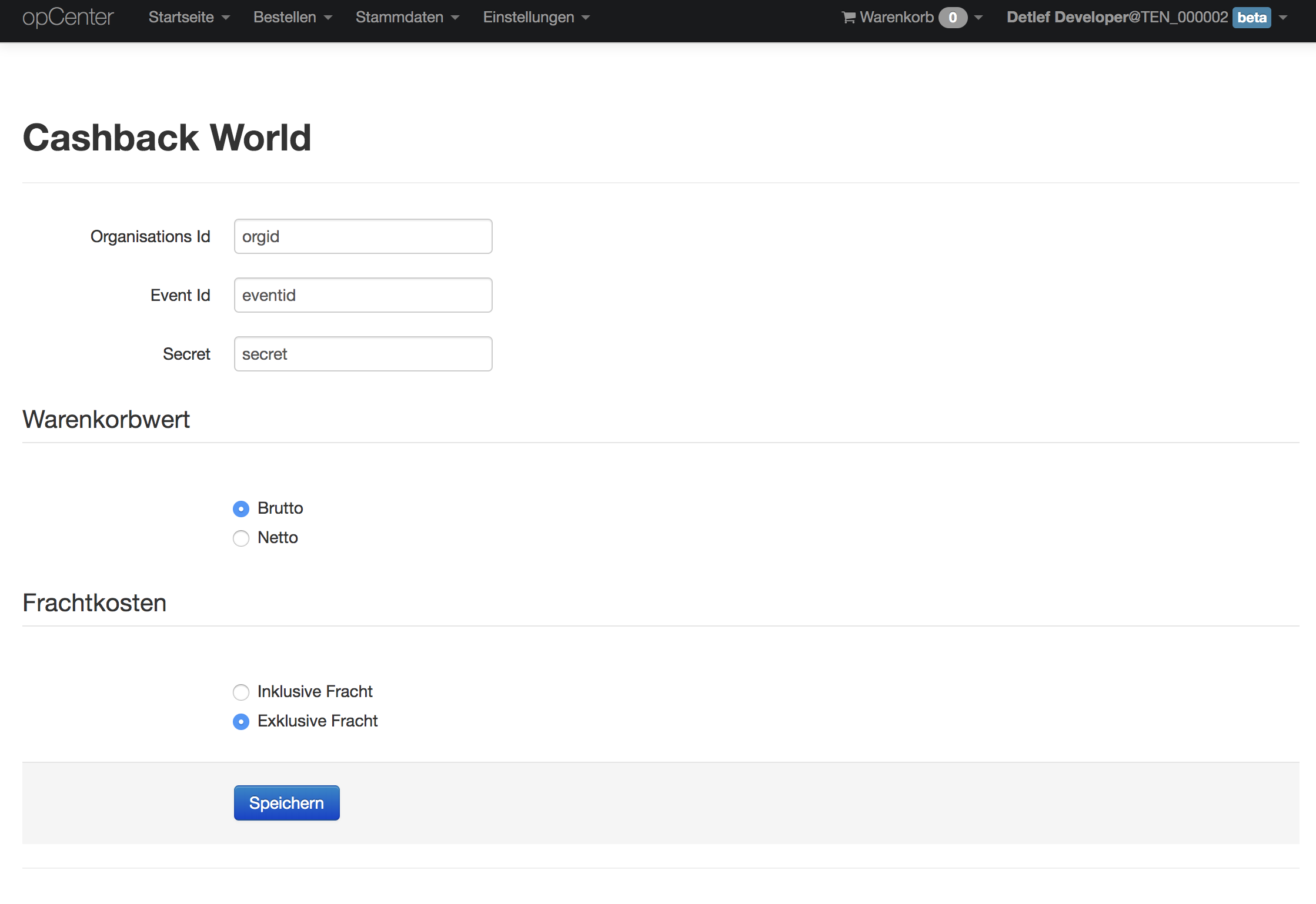Click the Speichern button
The height and width of the screenshot is (904, 1316).
pos(286,802)
